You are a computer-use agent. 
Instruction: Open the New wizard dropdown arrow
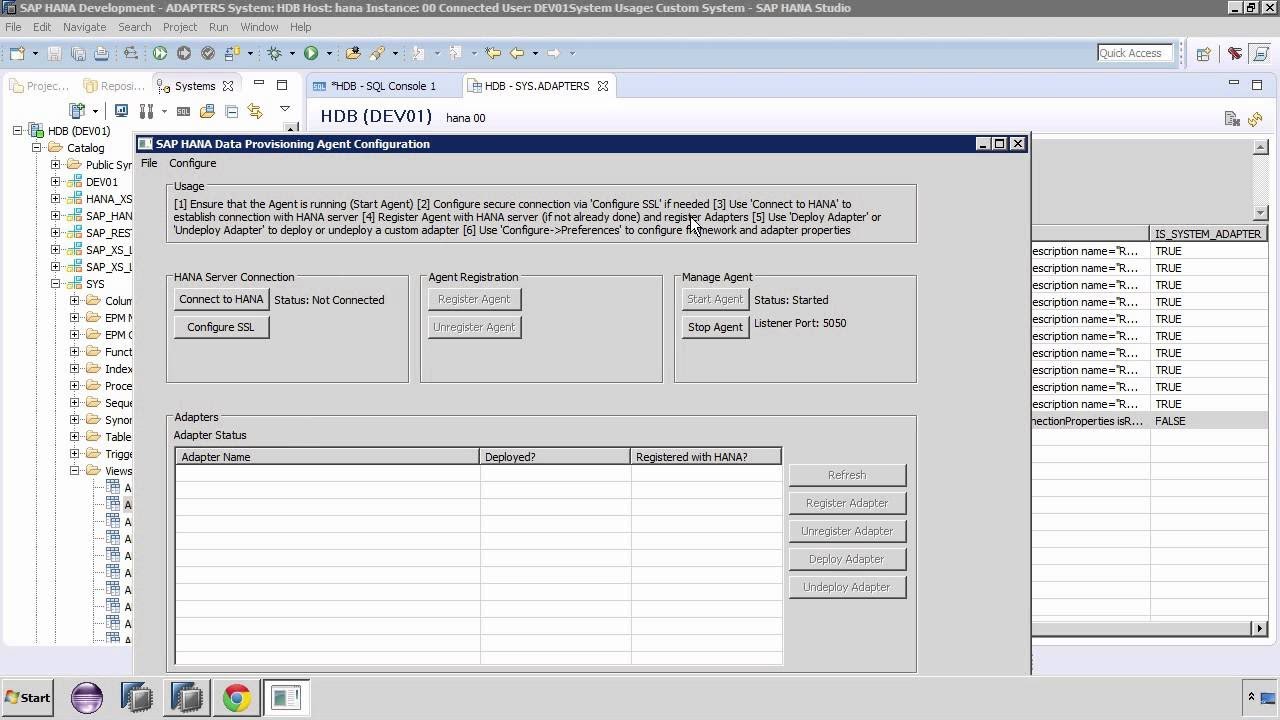point(35,53)
